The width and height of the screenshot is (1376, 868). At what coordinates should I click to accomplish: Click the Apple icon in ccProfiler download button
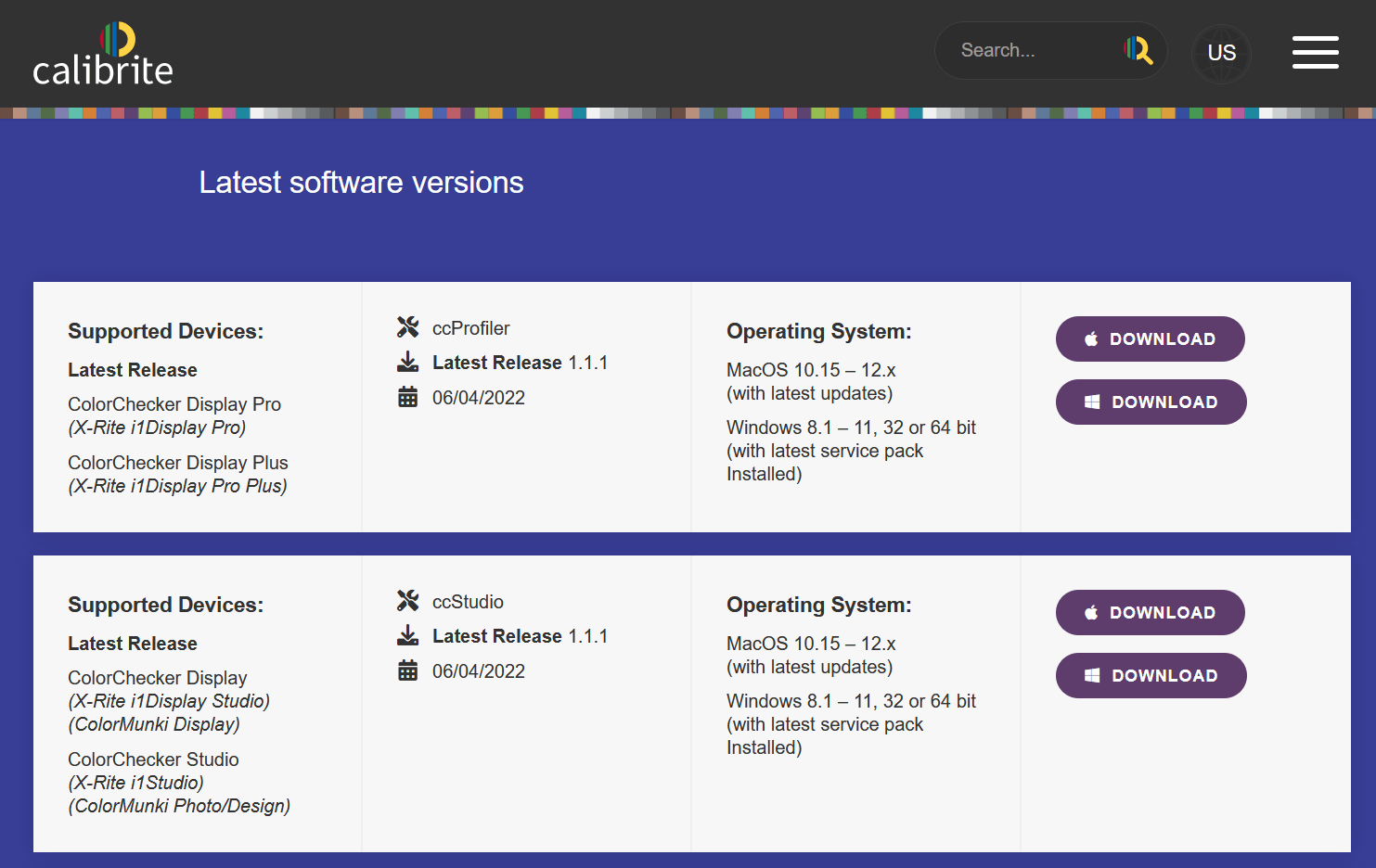pos(1091,338)
